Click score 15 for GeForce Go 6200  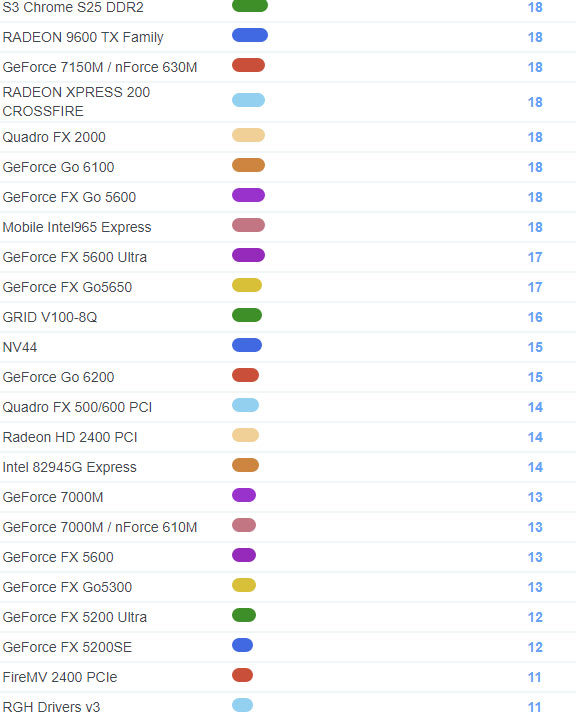coord(535,377)
